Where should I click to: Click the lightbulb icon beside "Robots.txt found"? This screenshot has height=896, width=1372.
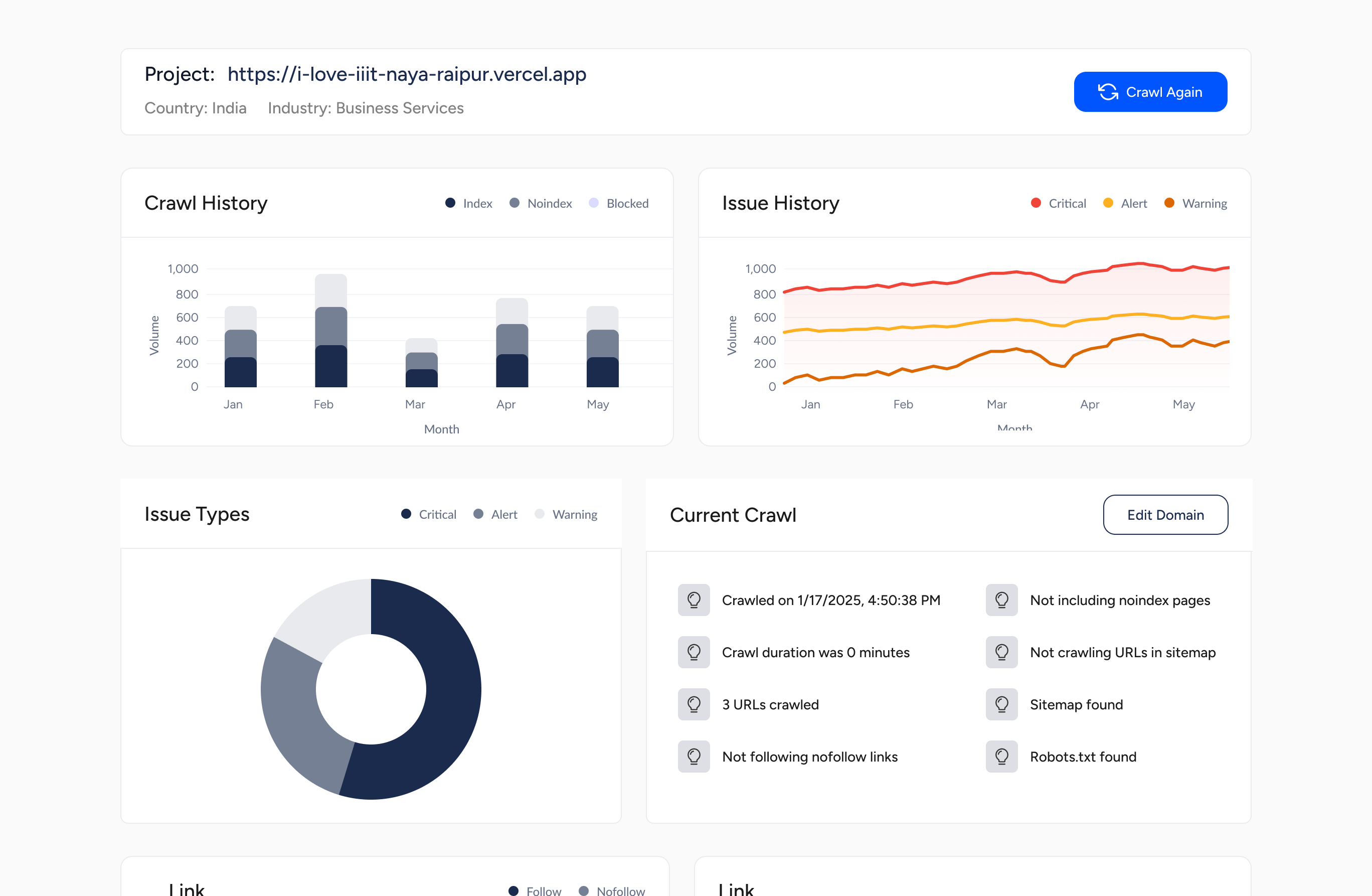(x=1001, y=757)
